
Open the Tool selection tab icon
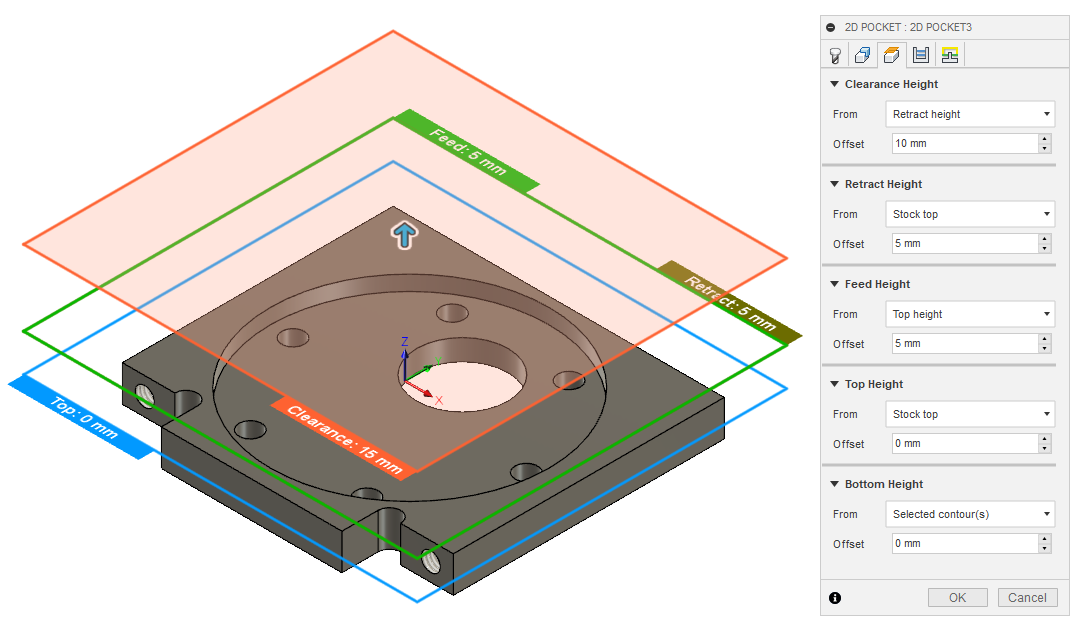click(835, 54)
